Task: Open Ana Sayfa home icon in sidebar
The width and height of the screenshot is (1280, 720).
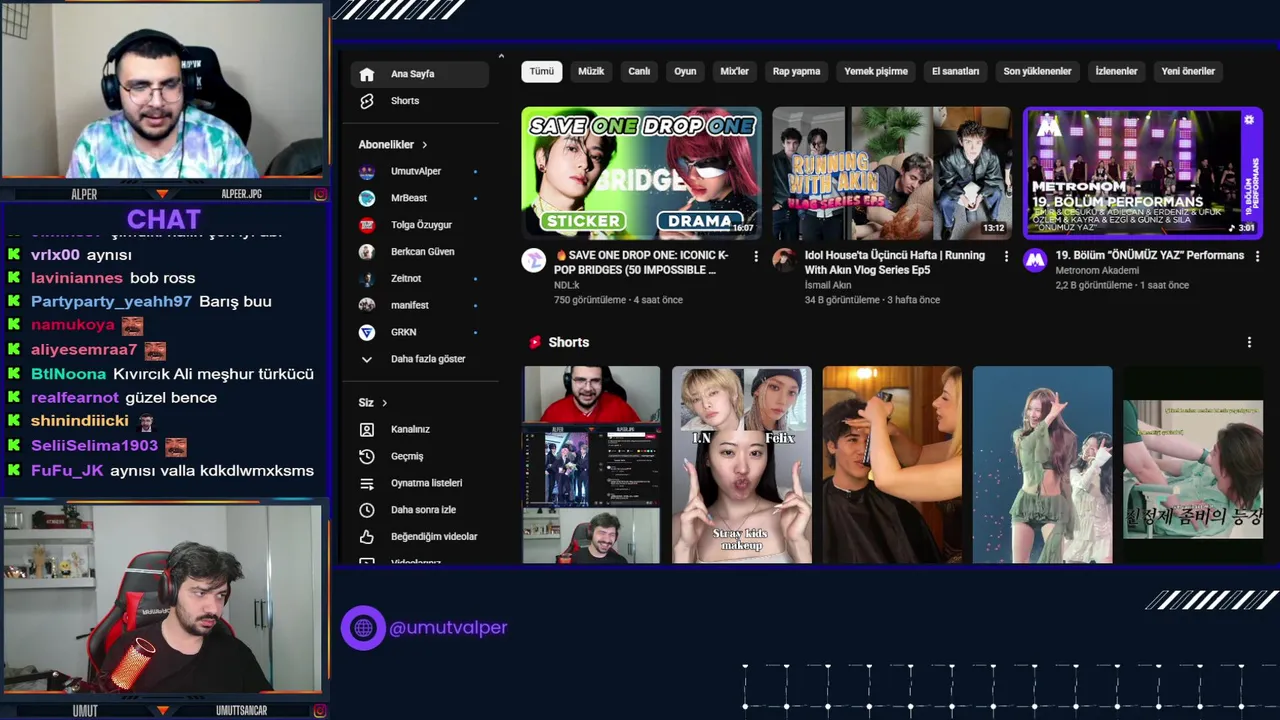Action: pyautogui.click(x=367, y=74)
